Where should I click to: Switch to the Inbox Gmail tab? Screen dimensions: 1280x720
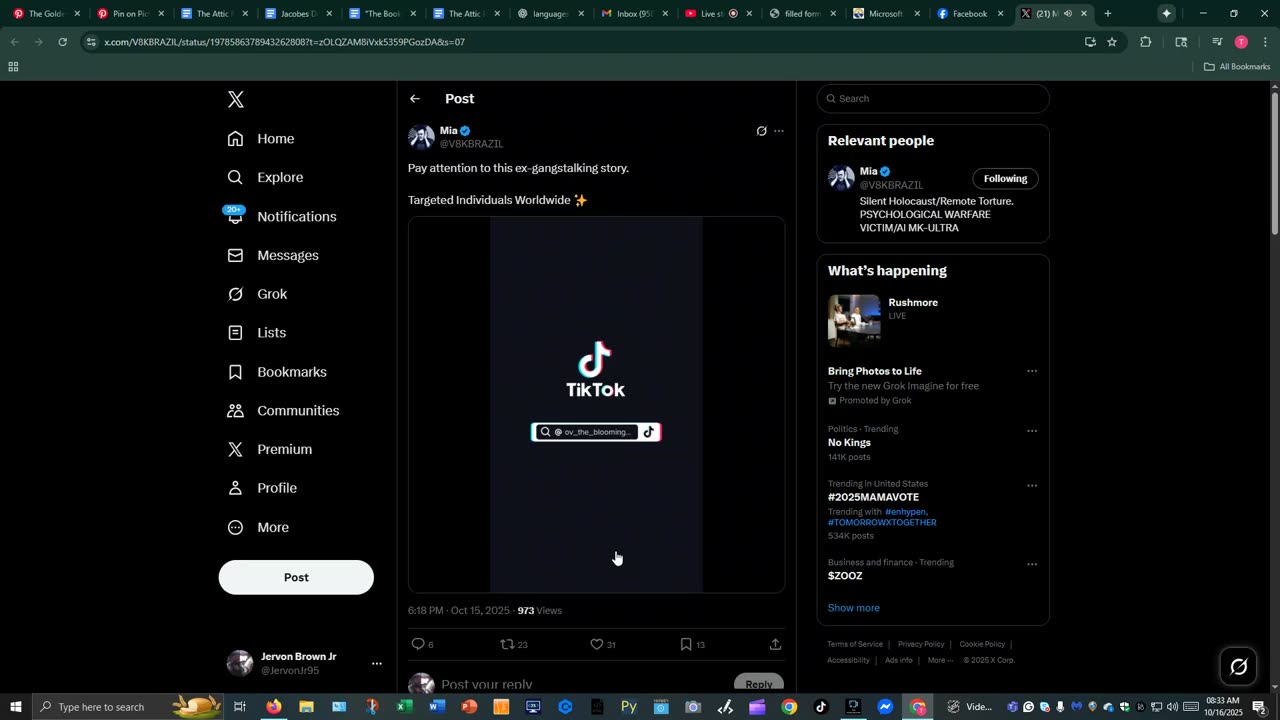[x=635, y=14]
